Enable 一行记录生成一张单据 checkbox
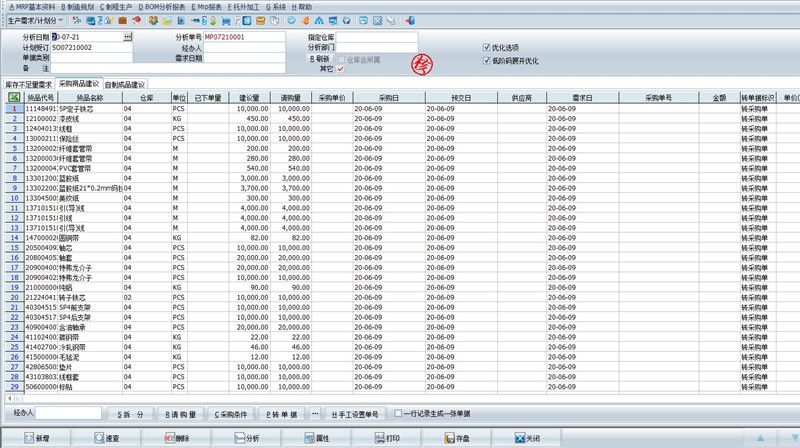 [x=399, y=413]
